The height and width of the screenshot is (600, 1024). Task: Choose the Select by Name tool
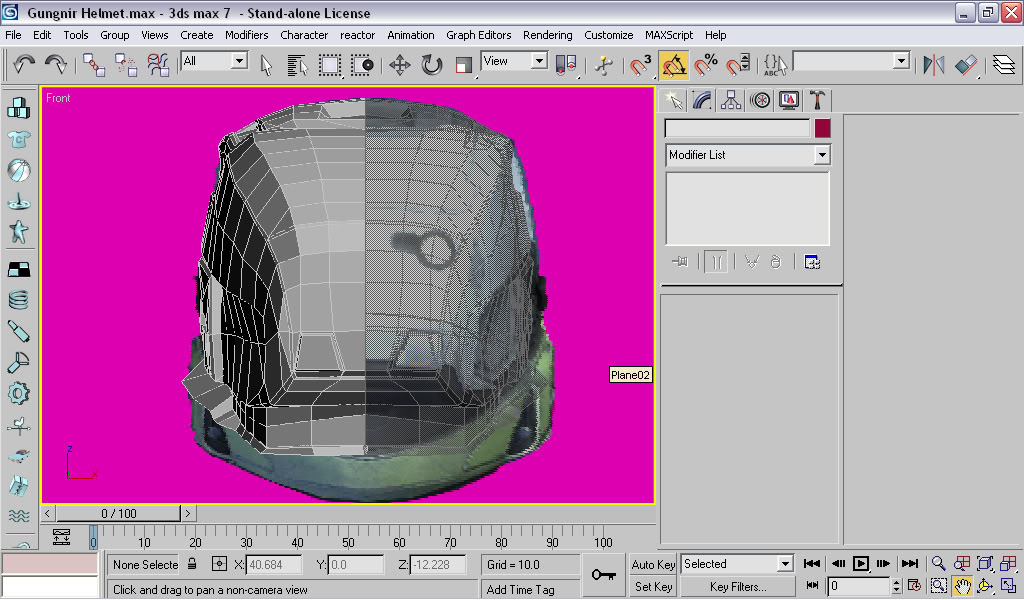coord(297,65)
